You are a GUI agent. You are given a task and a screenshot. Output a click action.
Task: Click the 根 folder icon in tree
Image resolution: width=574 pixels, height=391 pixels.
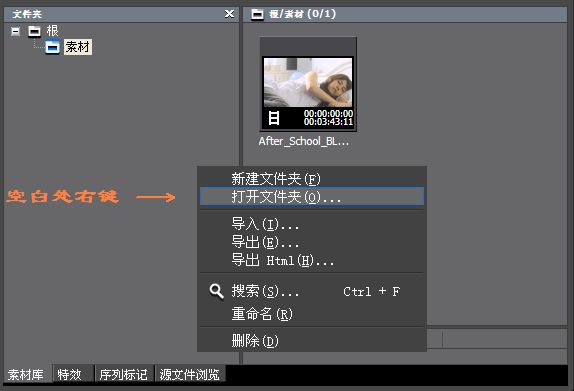34,31
